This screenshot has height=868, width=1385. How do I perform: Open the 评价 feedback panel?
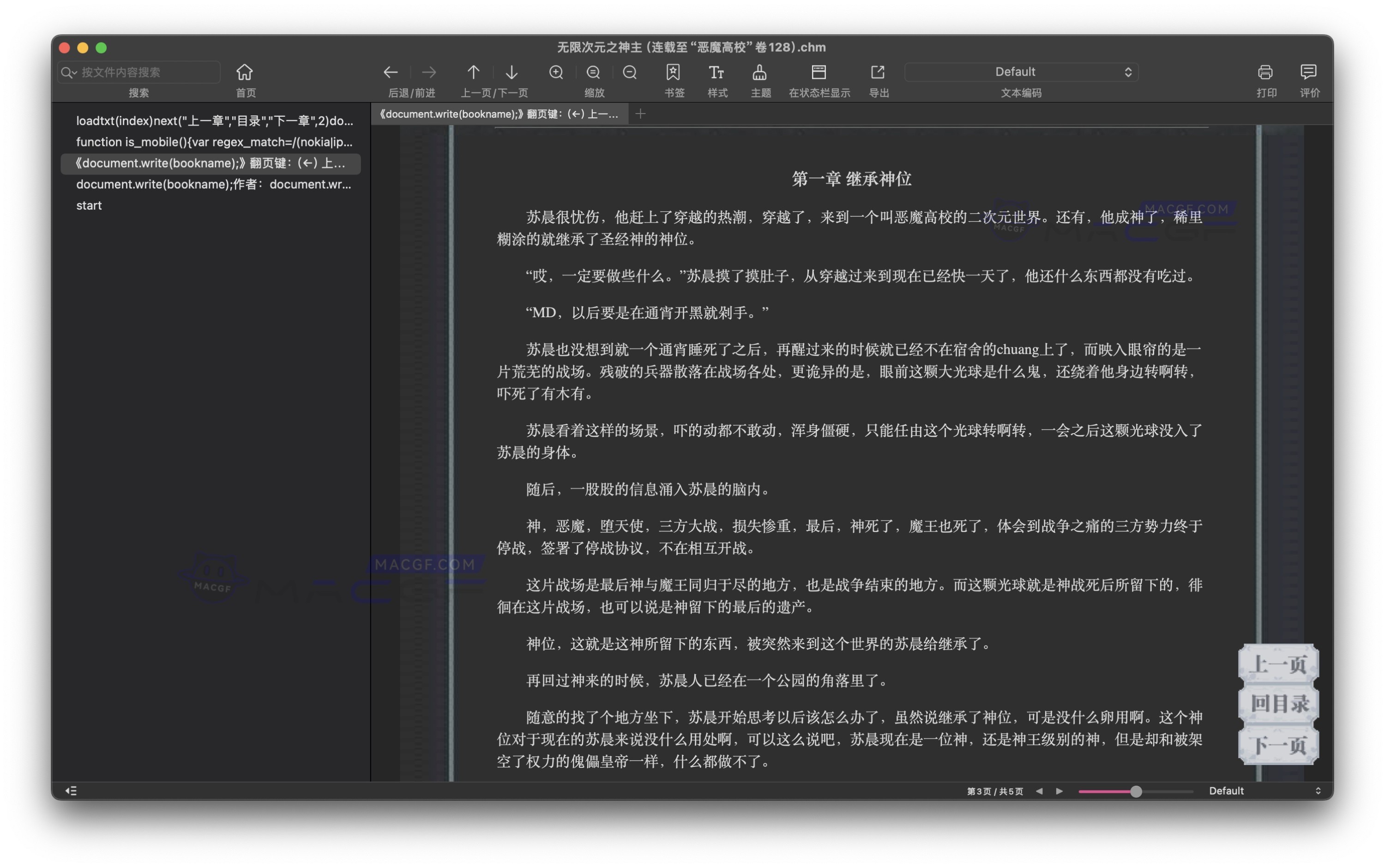(1309, 72)
